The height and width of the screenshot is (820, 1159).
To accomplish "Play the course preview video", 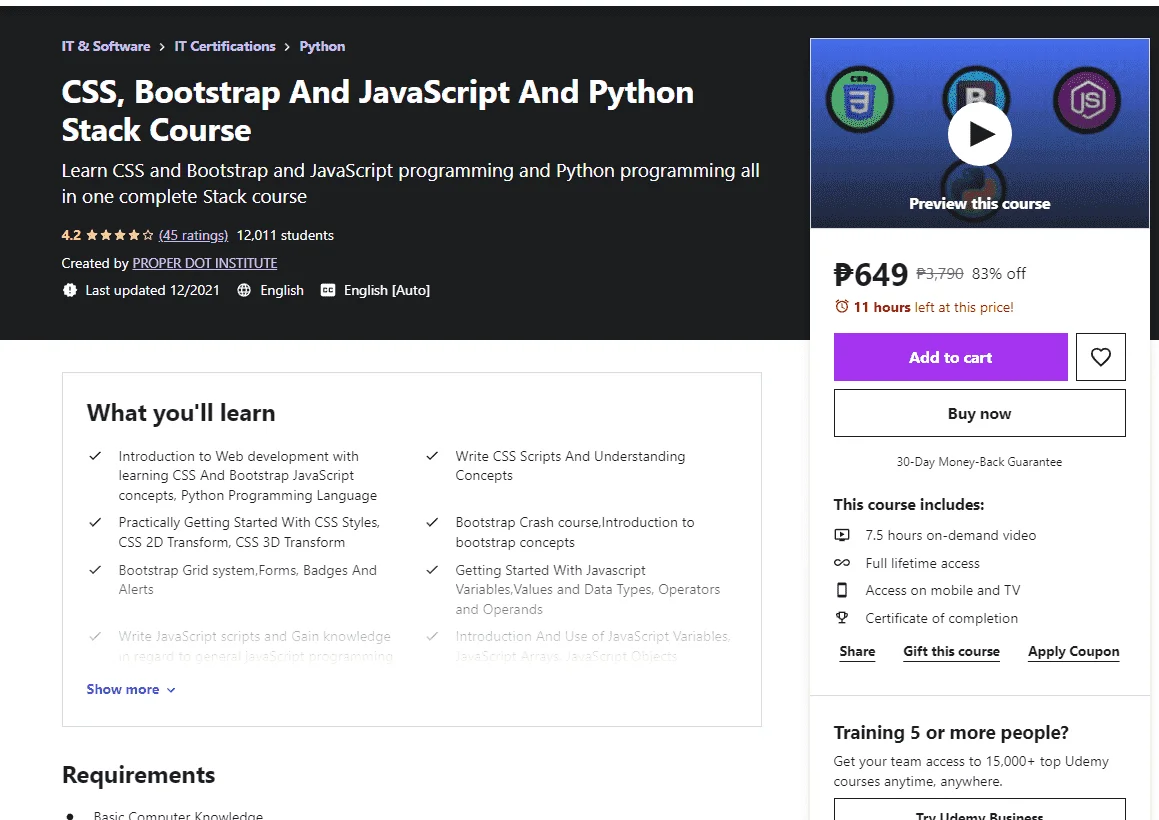I will pos(979,135).
